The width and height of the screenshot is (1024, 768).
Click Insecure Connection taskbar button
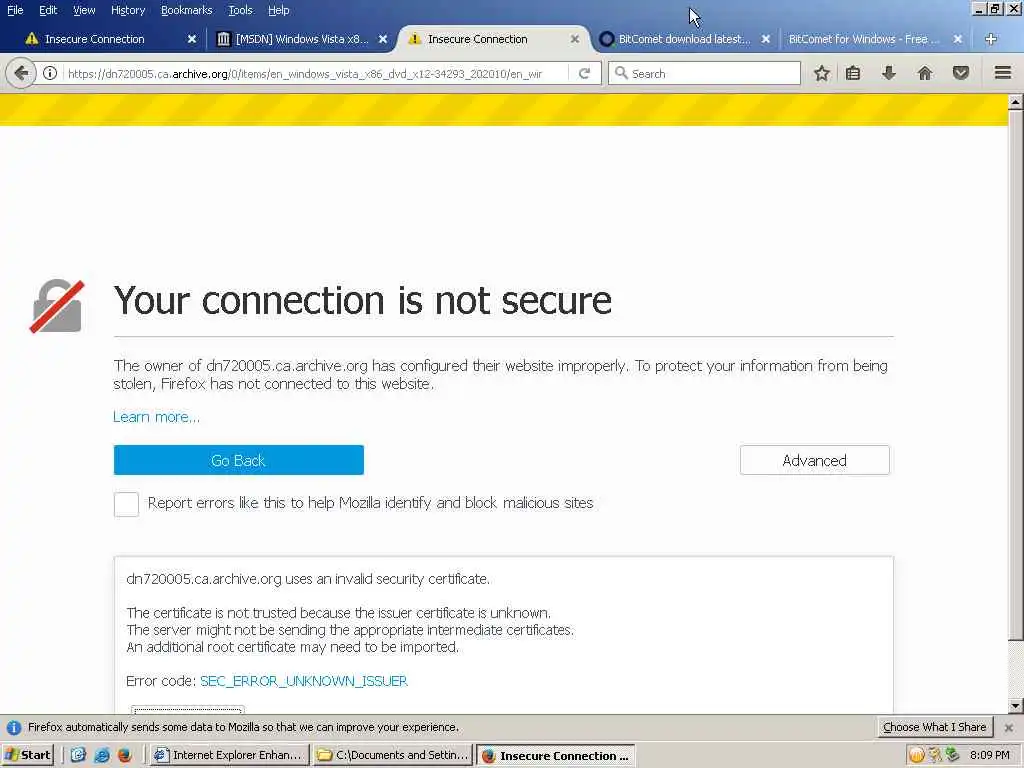[x=555, y=756]
